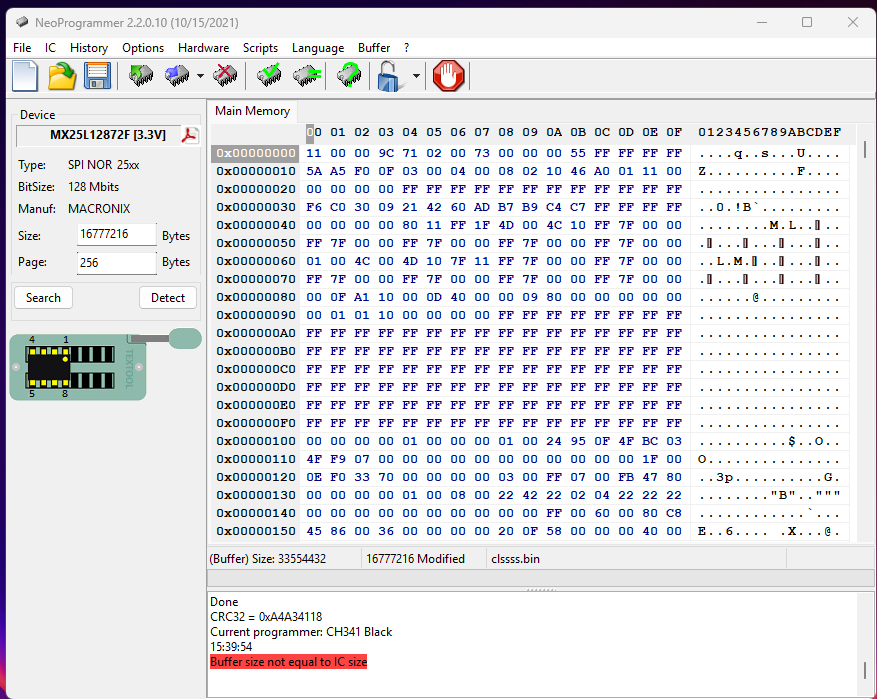Image resolution: width=877 pixels, height=699 pixels.
Task: Close the NeoProgrammer window
Action: coord(853,22)
